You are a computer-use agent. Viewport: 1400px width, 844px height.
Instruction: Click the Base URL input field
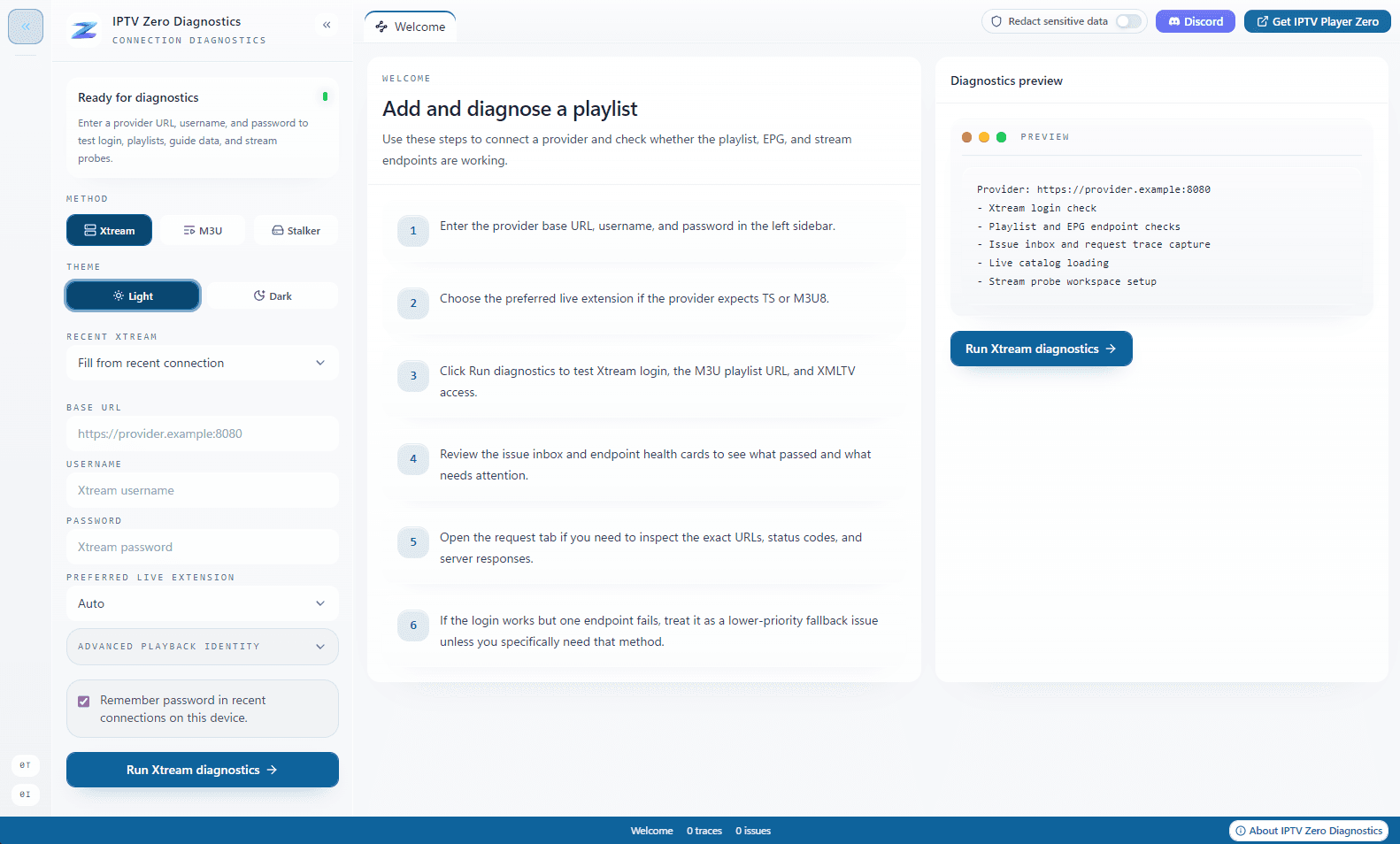(202, 434)
